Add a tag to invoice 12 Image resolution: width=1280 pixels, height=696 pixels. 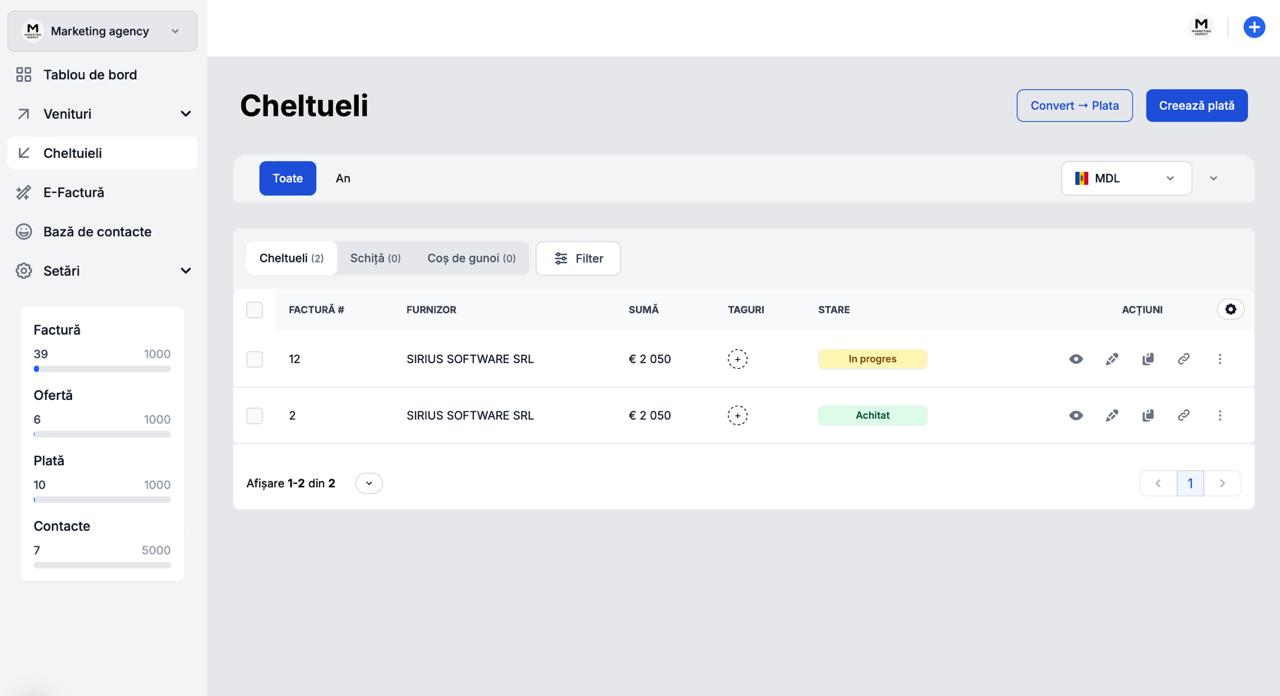pos(737,359)
